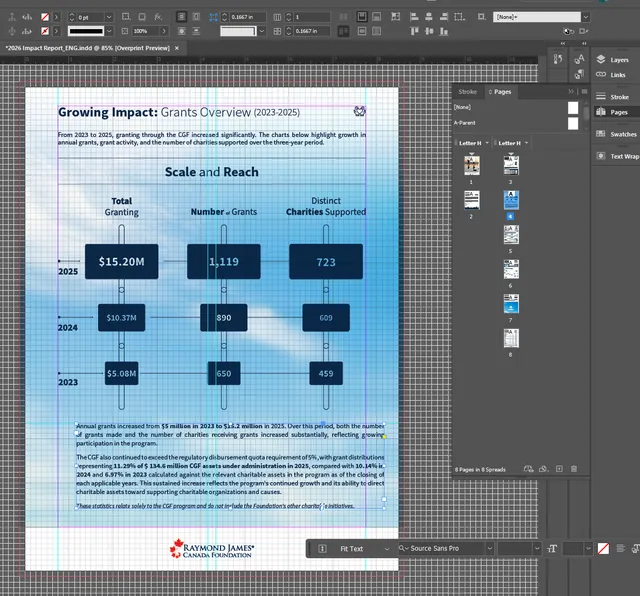Close the 2026 Impact Report document tab
This screenshot has height=596, width=640.
pos(177,48)
